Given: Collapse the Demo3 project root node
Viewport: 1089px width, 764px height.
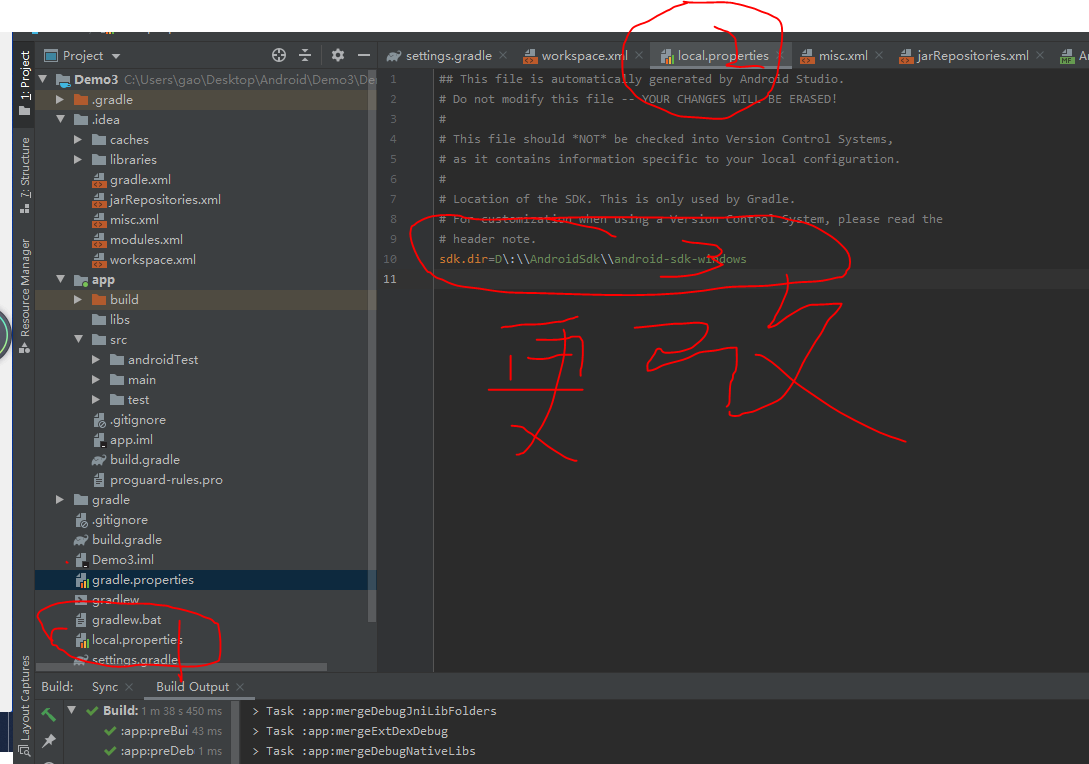Looking at the screenshot, I should tap(43, 79).
